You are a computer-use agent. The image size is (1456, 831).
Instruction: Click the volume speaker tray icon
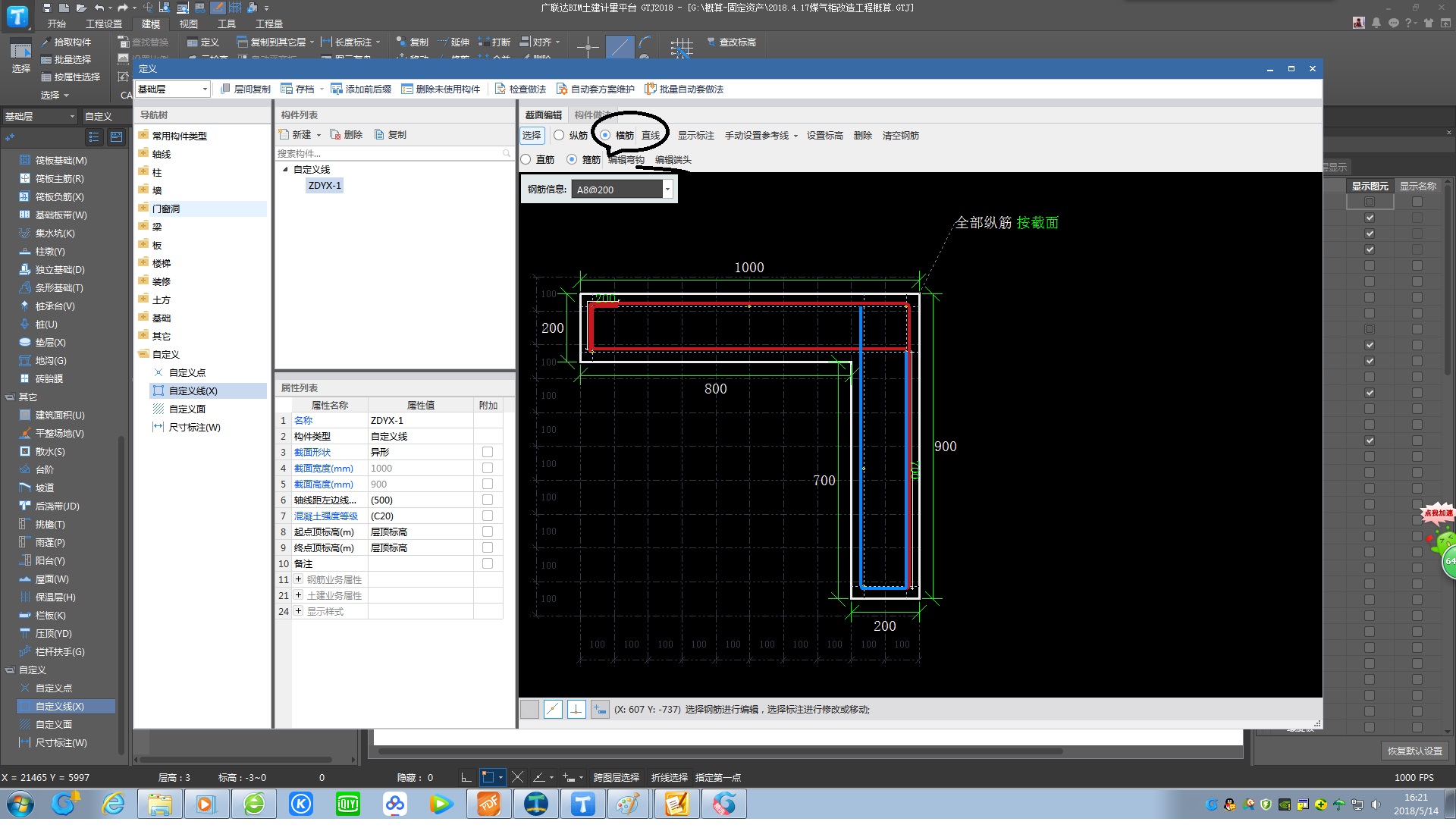1376,805
